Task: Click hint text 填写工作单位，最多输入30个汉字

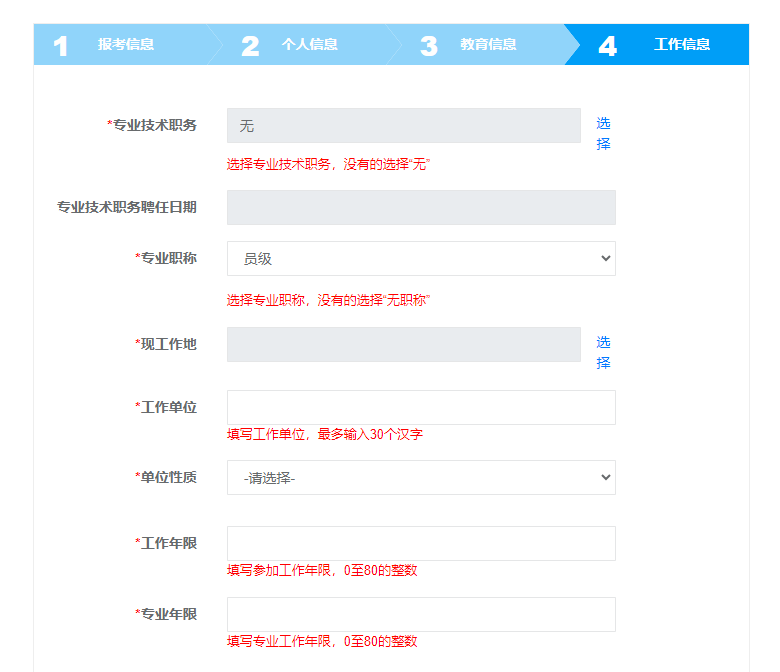Action: 325,434
